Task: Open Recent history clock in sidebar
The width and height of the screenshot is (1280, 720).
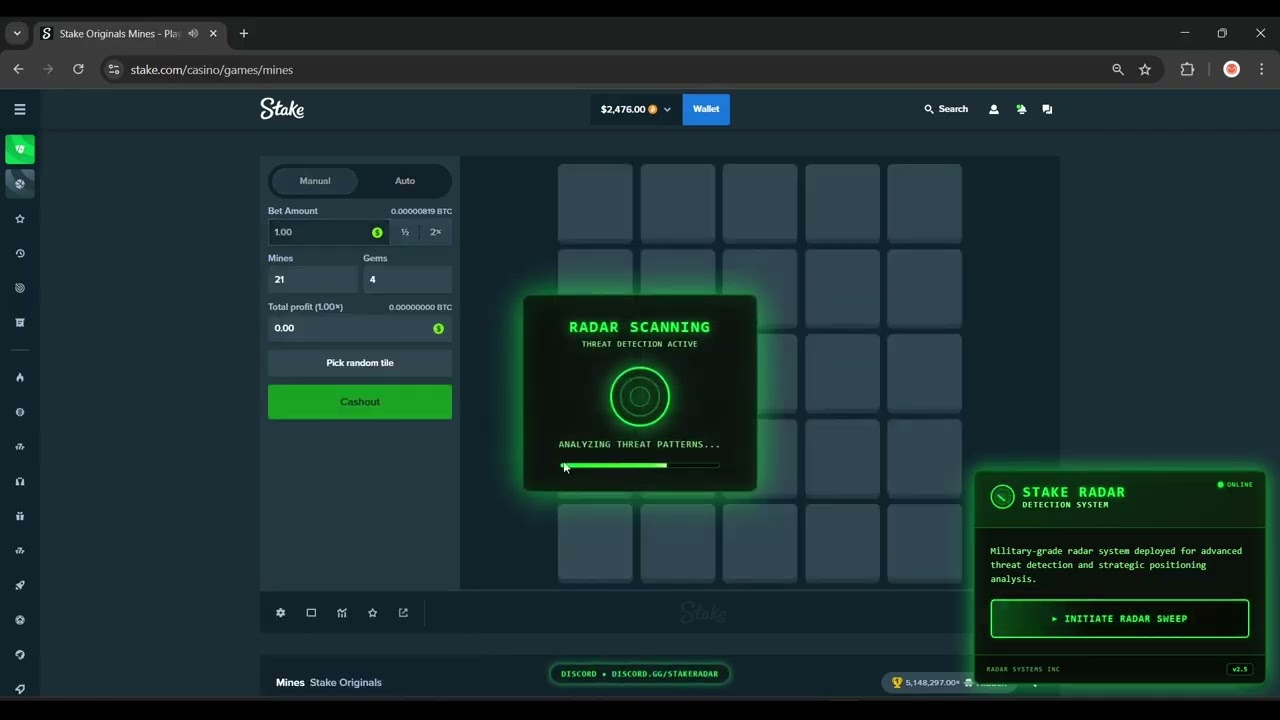Action: pos(20,253)
